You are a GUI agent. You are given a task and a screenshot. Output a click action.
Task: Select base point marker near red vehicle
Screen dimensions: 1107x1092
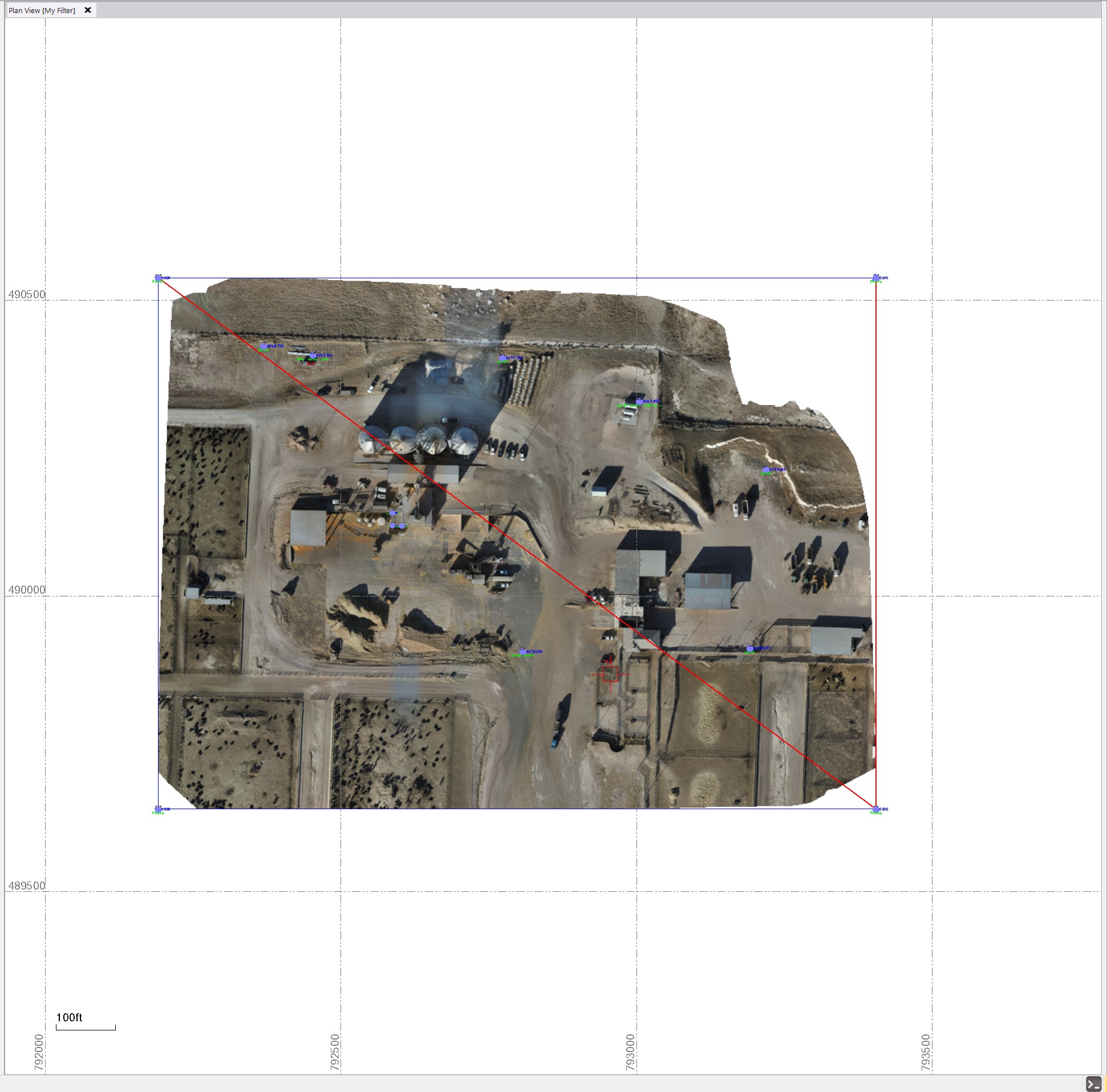313,356
